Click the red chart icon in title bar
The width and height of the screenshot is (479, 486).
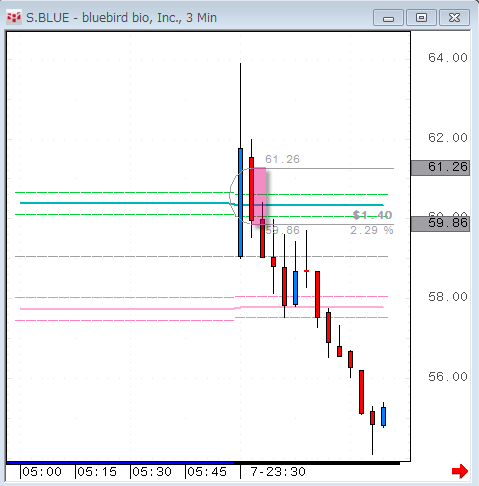point(14,18)
